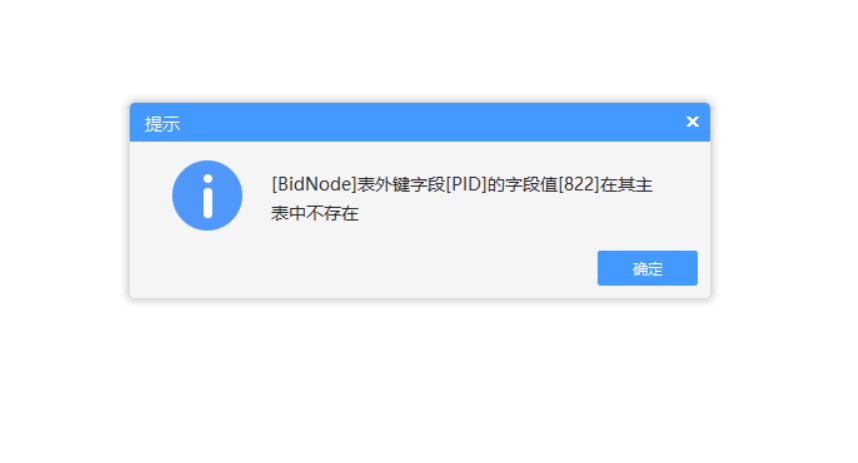Dismiss the prompt using the white X icon
The width and height of the screenshot is (858, 463).
(x=692, y=121)
